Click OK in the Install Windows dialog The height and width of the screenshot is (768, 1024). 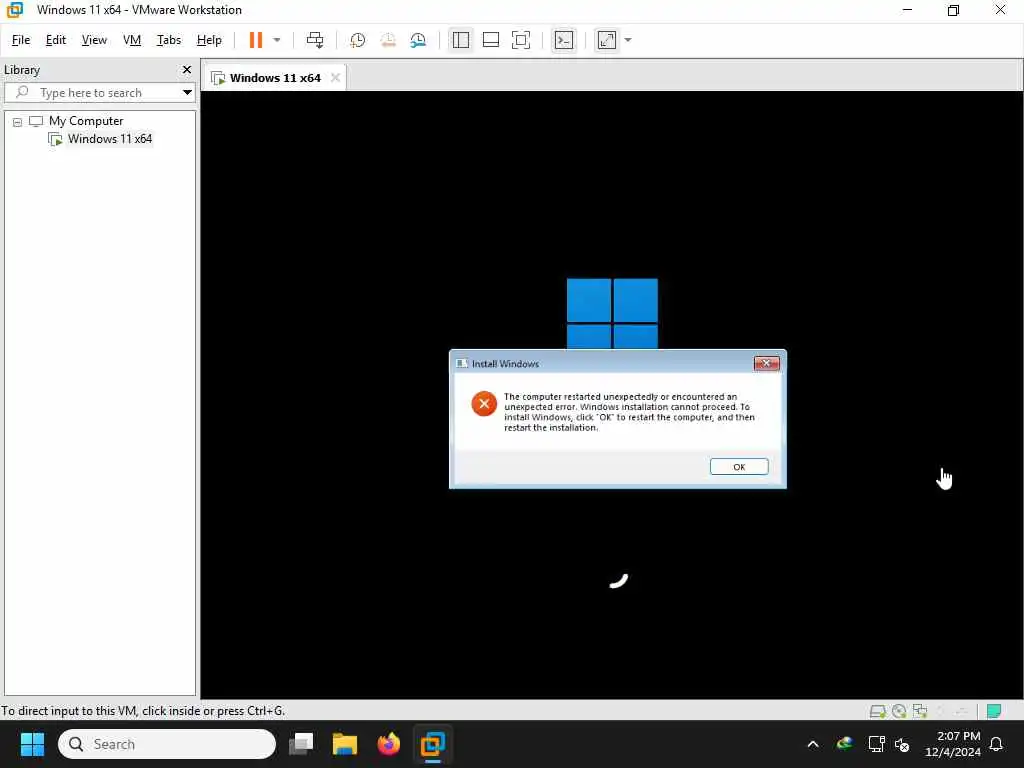pyautogui.click(x=739, y=466)
